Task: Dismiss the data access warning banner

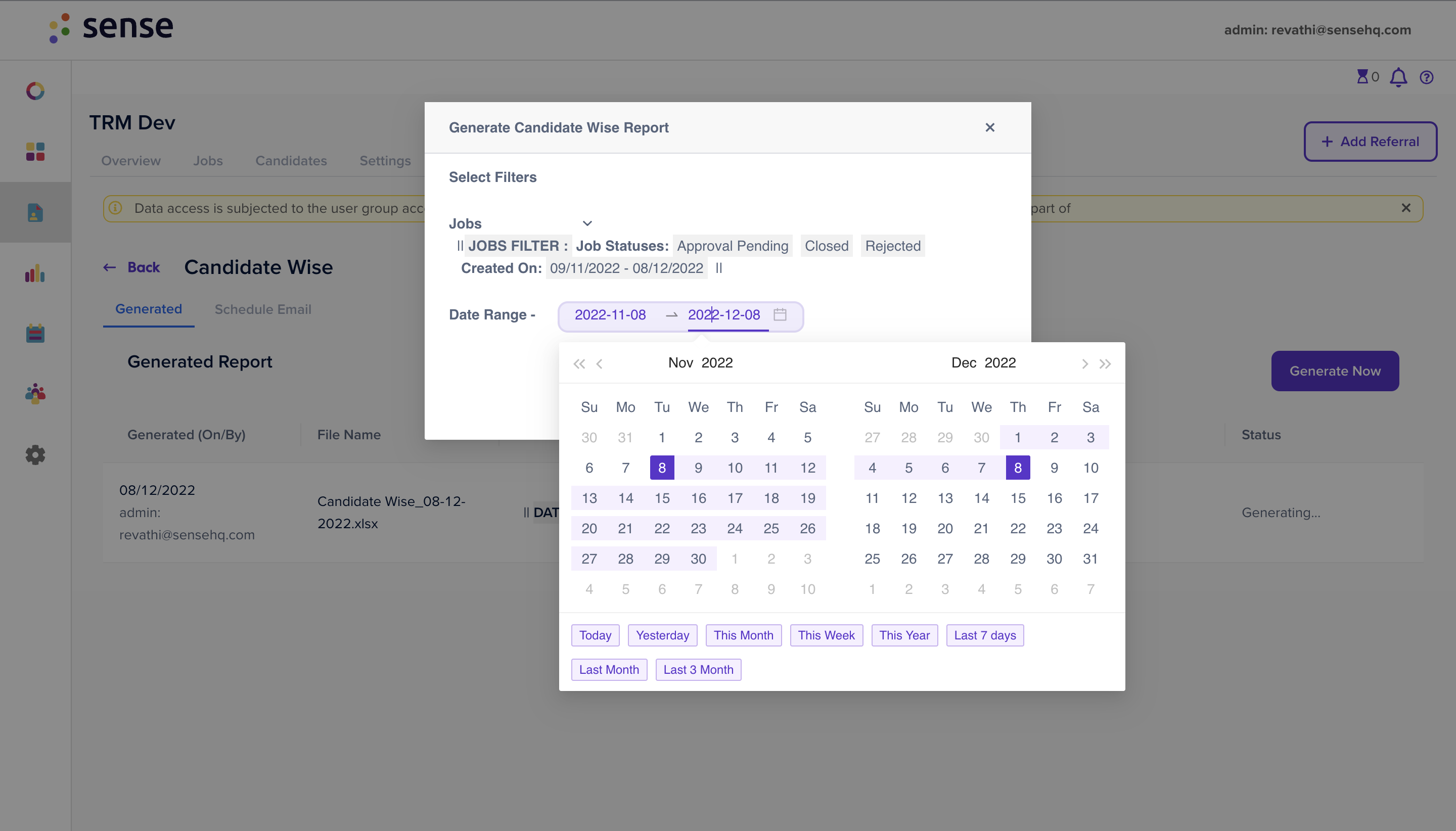Action: pos(1406,208)
